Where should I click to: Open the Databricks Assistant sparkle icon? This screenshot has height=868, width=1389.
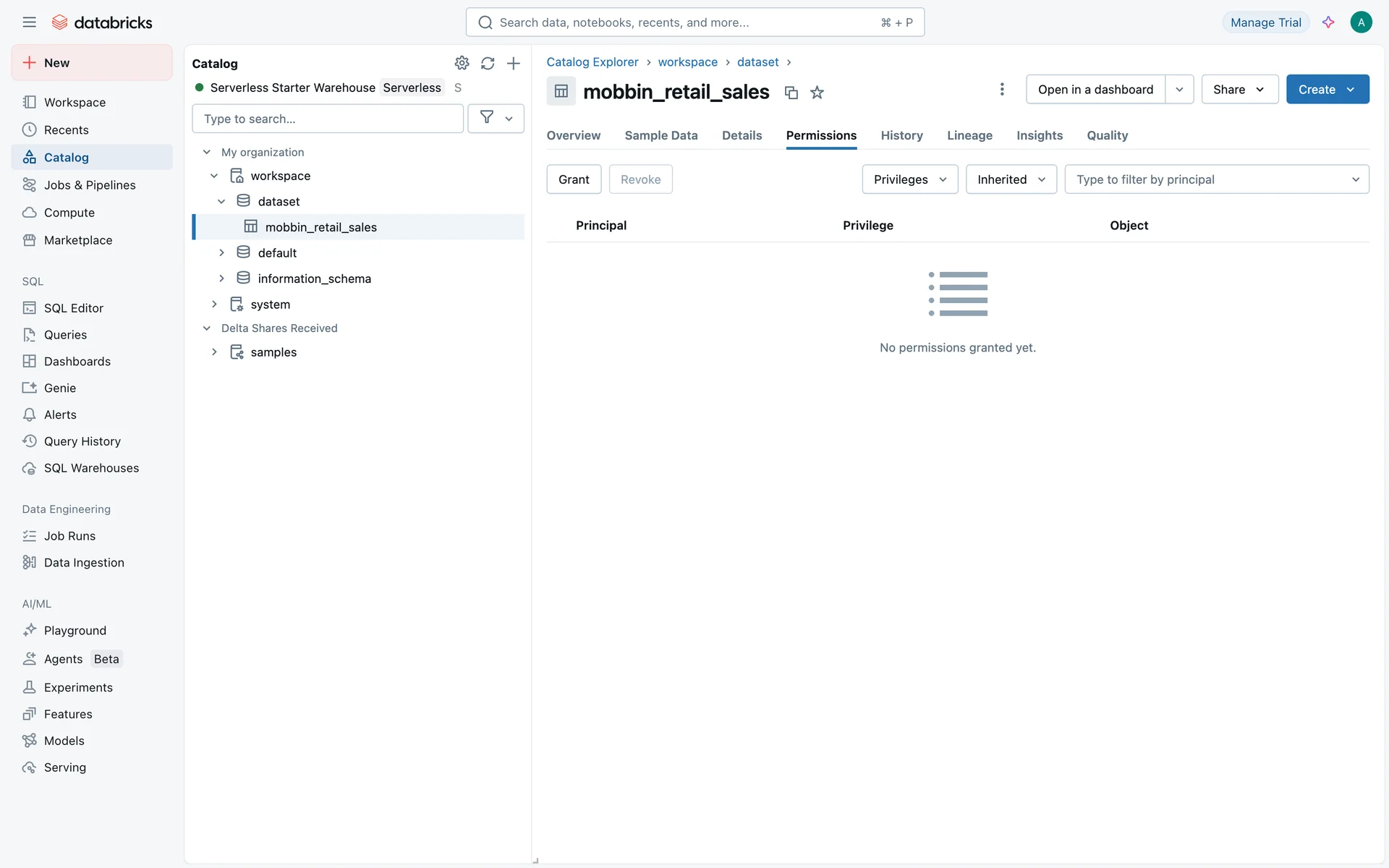[1328, 22]
